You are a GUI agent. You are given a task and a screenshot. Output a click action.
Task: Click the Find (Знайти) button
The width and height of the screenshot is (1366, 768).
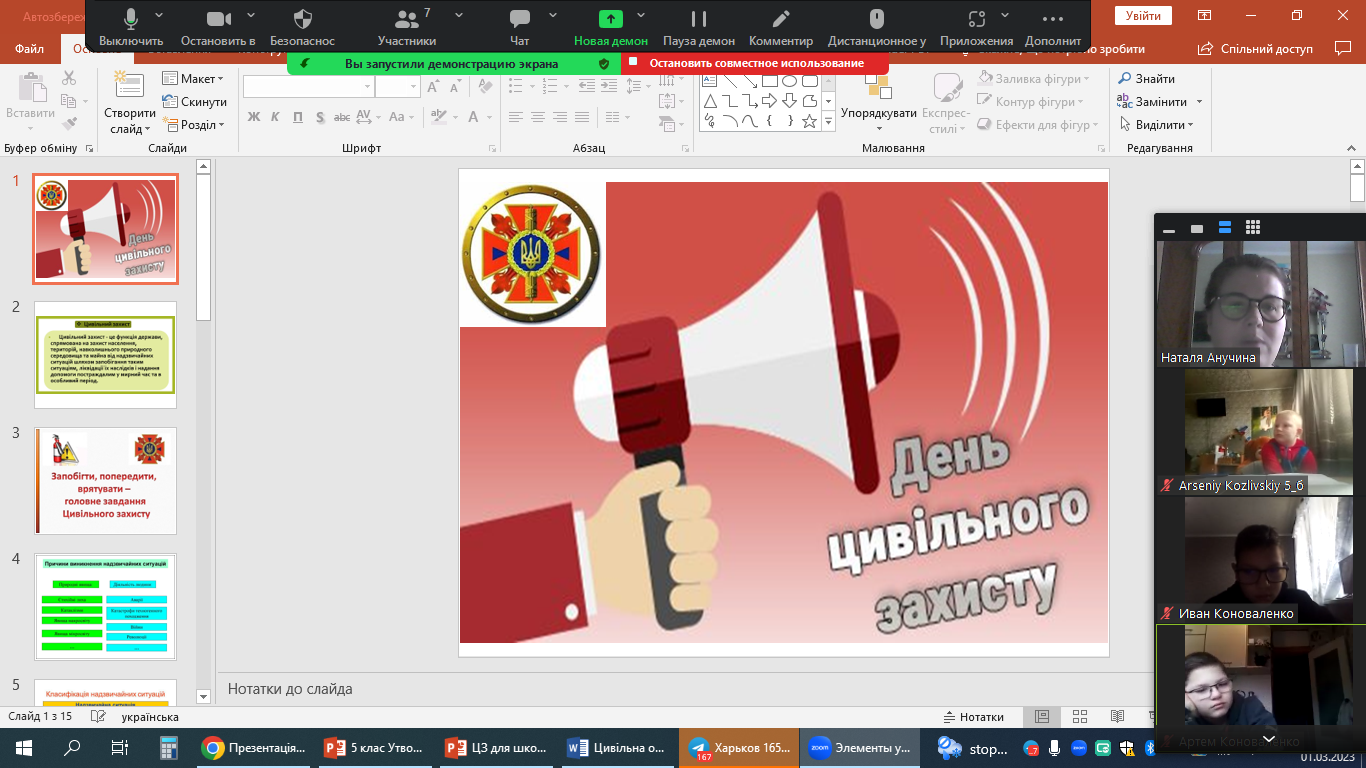click(1146, 79)
